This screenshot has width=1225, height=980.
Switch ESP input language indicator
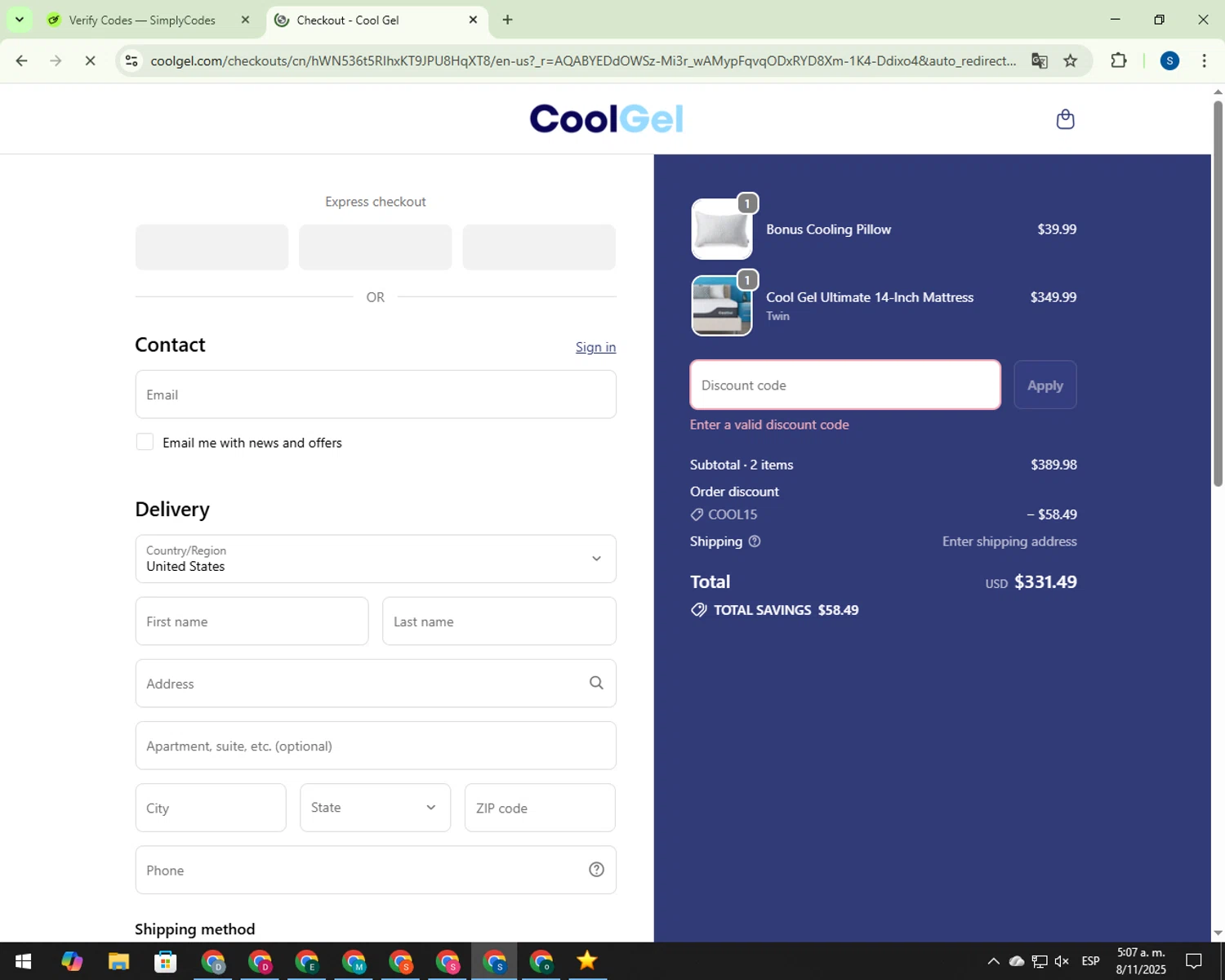coord(1090,961)
